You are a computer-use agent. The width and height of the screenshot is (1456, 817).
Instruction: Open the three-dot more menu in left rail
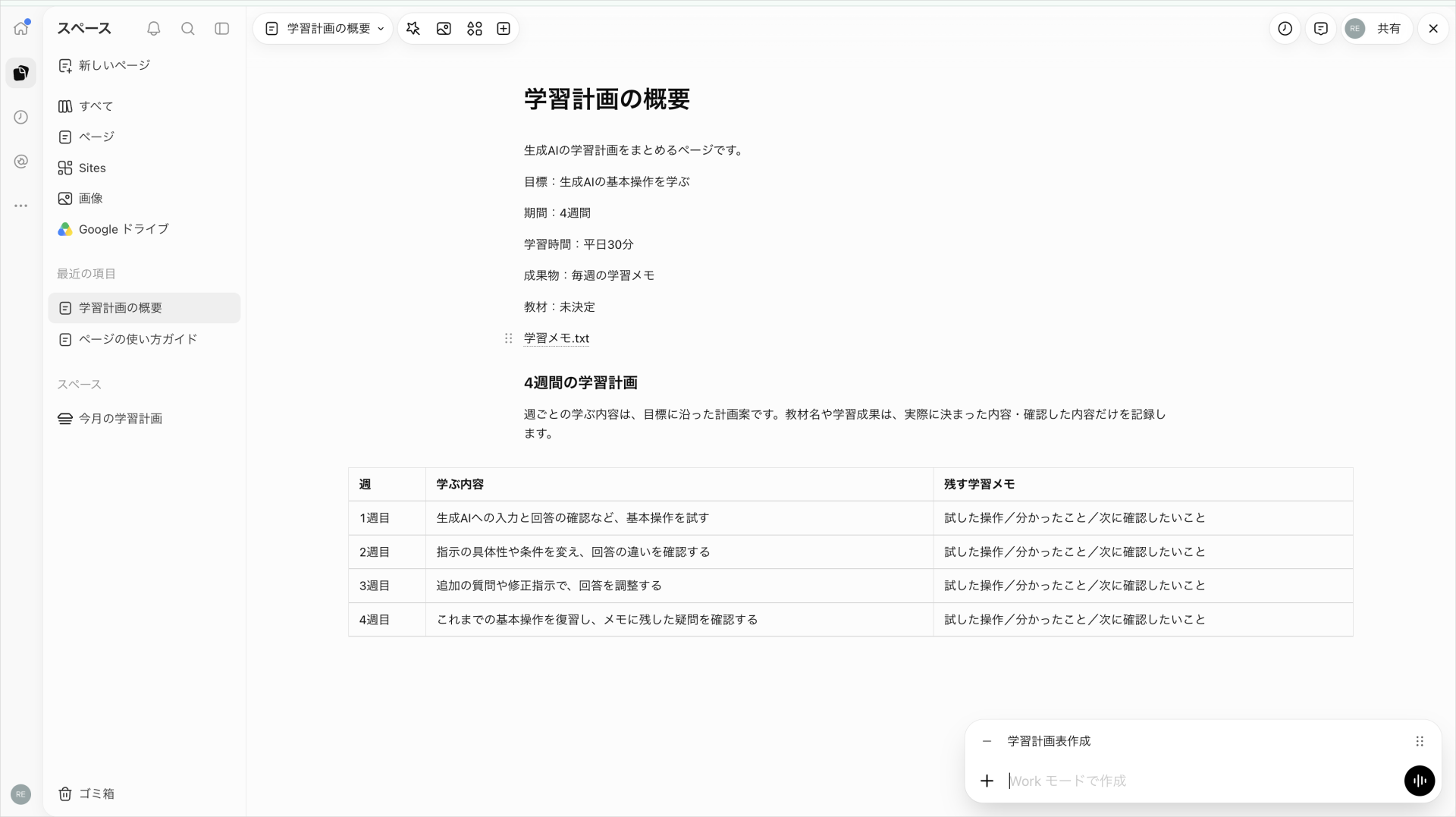tap(21, 206)
